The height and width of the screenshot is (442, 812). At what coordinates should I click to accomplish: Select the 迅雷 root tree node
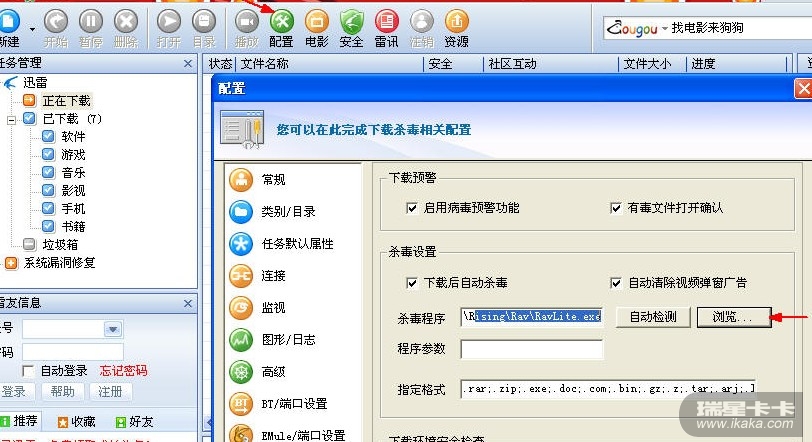35,82
